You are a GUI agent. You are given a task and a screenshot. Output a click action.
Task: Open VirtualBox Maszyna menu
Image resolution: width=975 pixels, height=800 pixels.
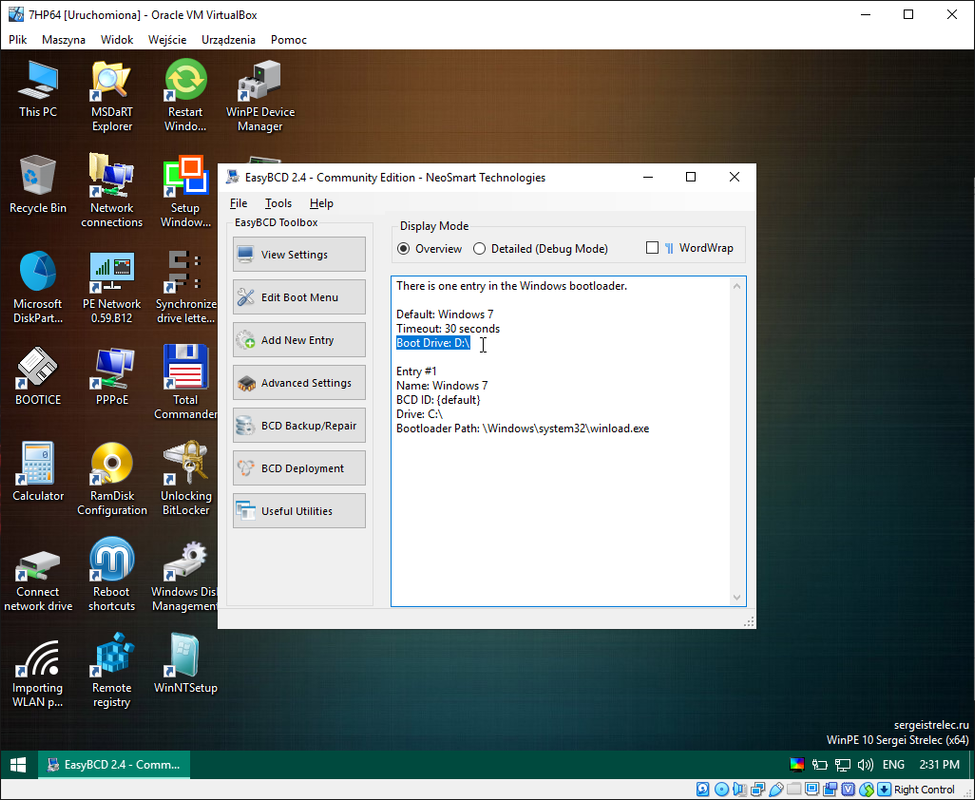click(63, 39)
